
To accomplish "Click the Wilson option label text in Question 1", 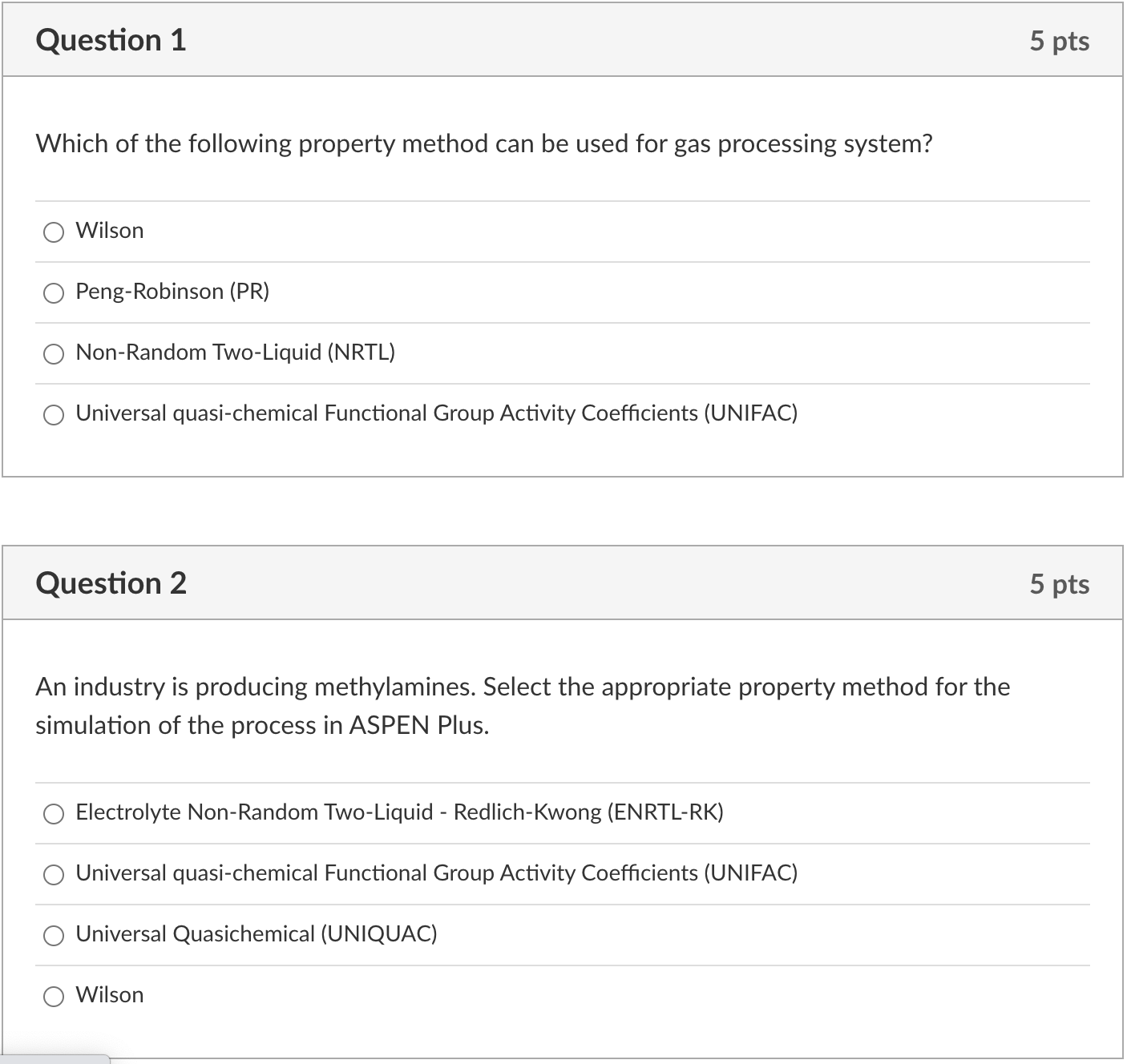I will (x=108, y=230).
